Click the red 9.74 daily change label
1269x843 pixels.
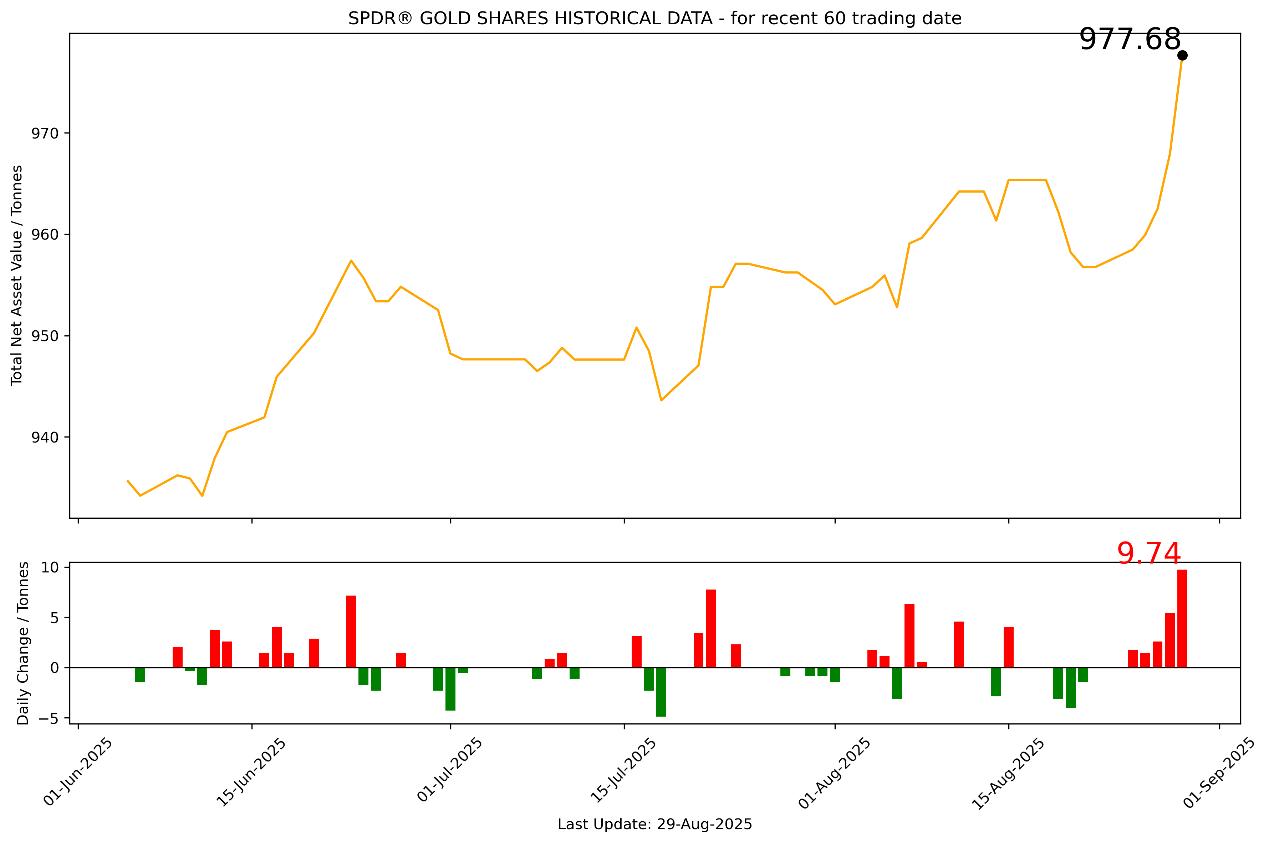(1149, 553)
